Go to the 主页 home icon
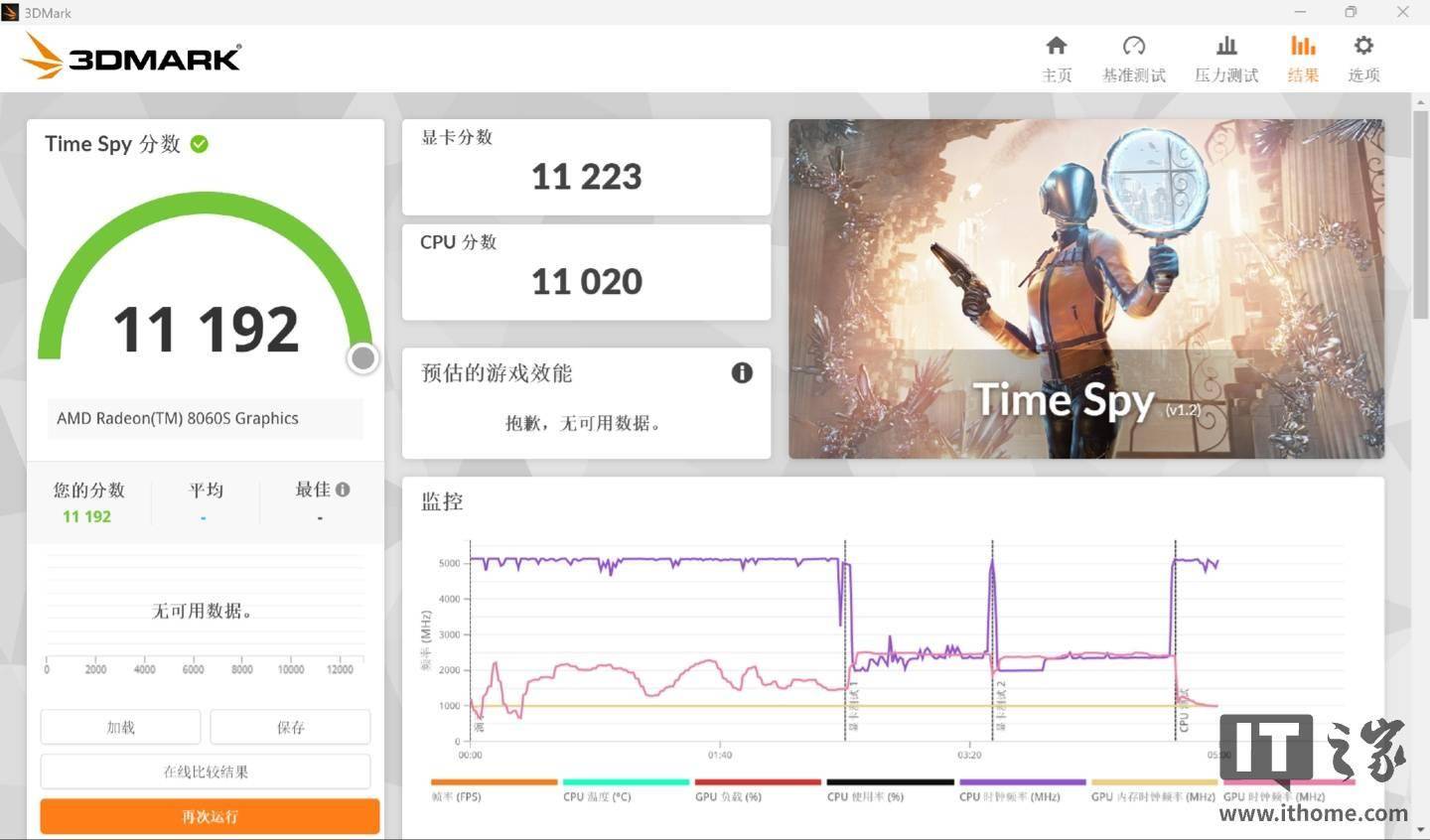This screenshot has width=1430, height=840. pyautogui.click(x=1057, y=47)
